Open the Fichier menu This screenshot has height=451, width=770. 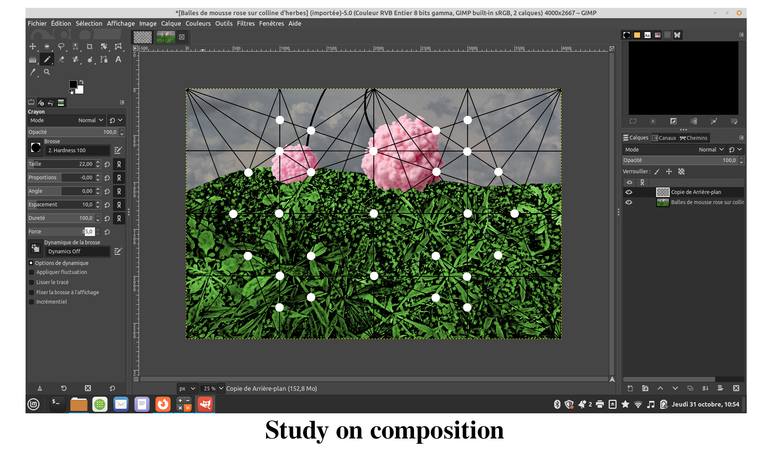tap(37, 23)
